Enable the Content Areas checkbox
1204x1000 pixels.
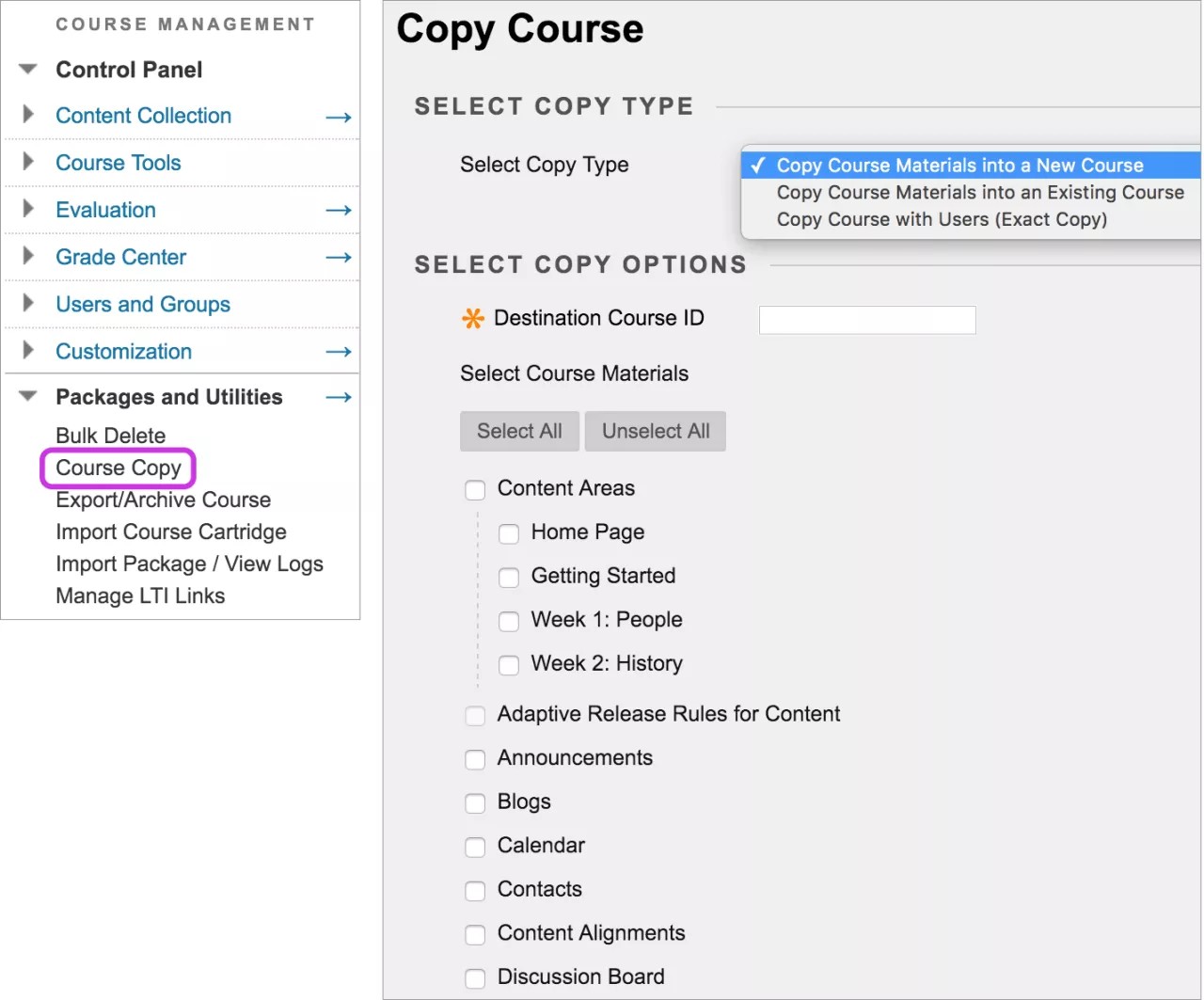(x=475, y=489)
